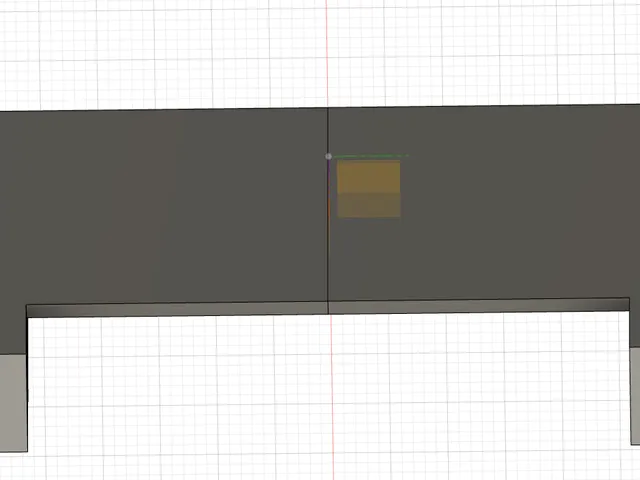The image size is (640, 480).
Task: Click the green horizontal axis line
Action: click(371, 156)
